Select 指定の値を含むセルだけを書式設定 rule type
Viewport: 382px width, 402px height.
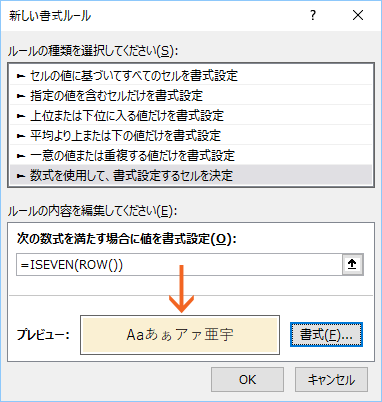point(191,96)
